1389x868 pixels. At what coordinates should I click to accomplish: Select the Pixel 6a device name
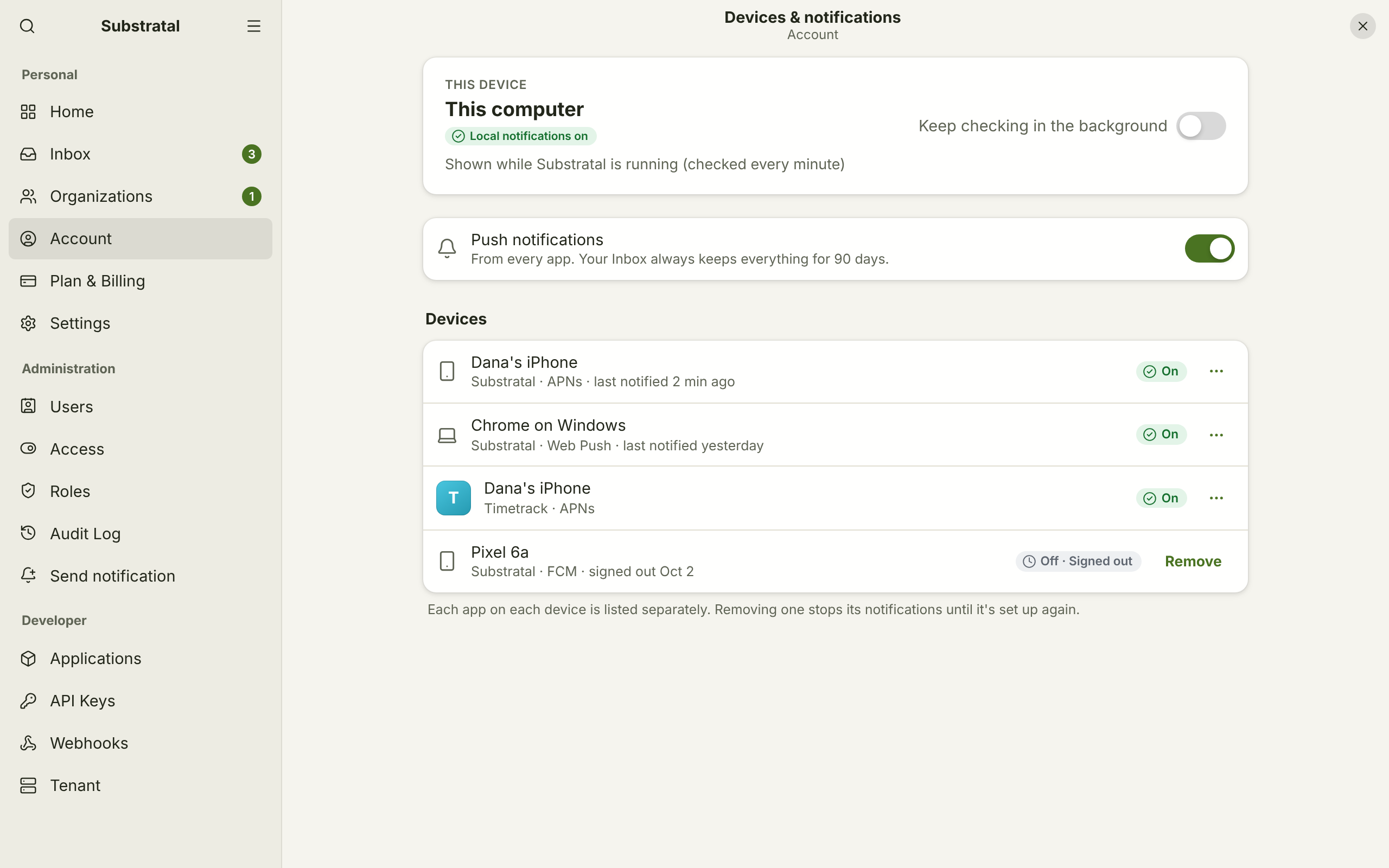[x=500, y=552]
